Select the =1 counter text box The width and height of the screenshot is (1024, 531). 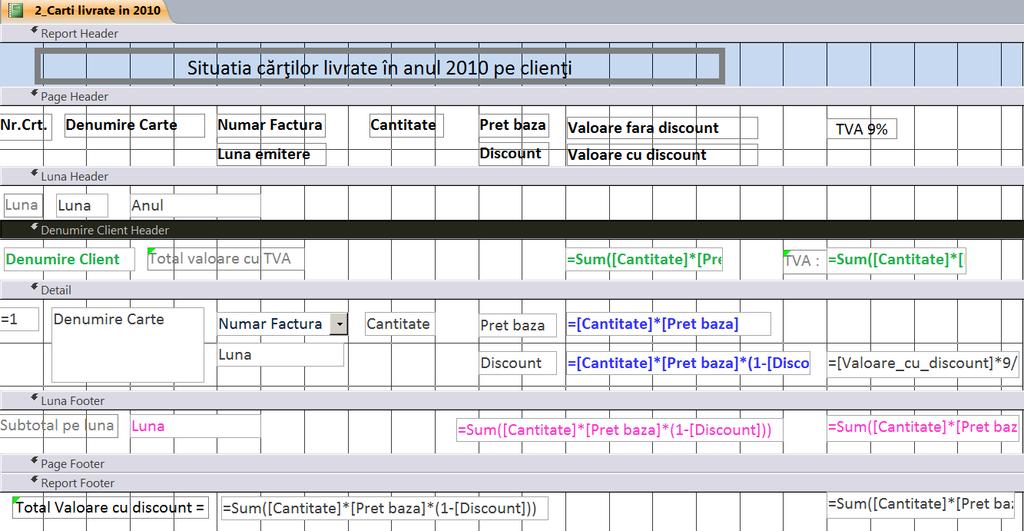pos(19,319)
